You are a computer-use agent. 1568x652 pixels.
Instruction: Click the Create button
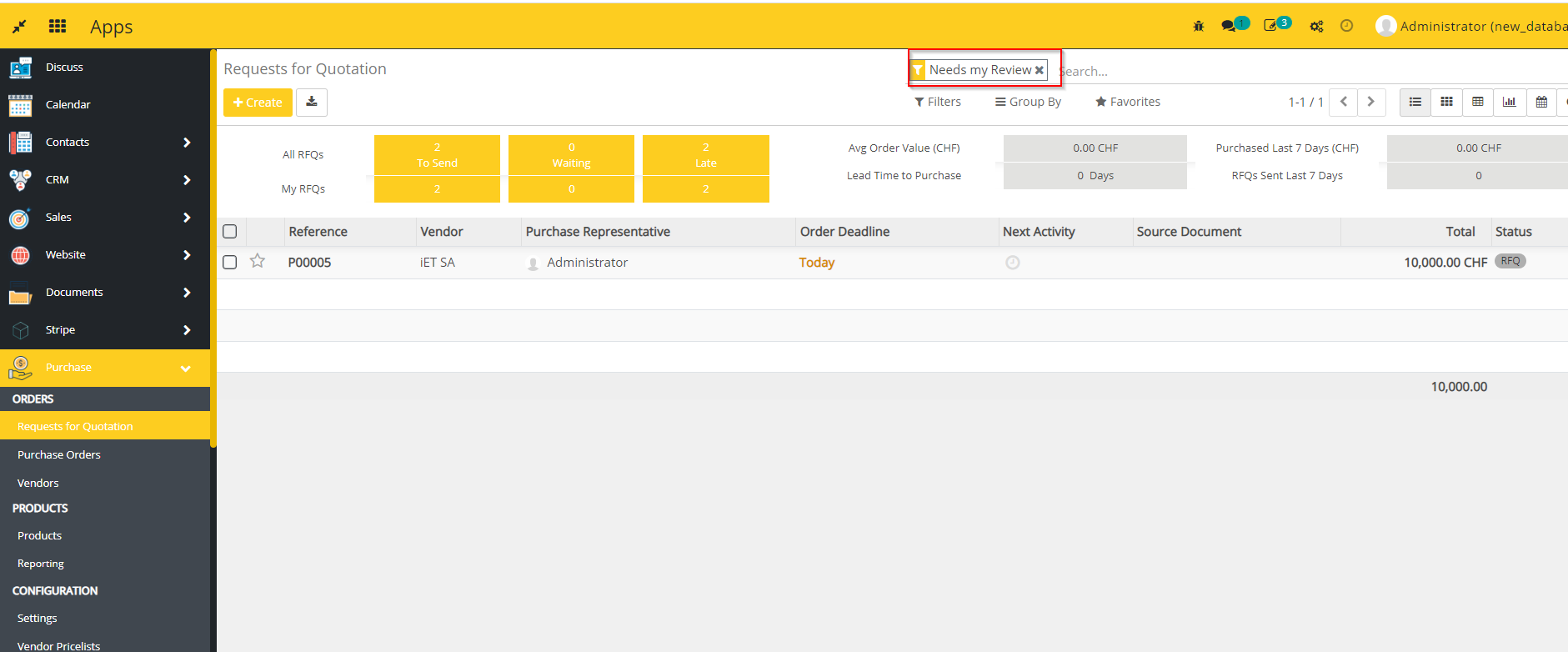258,103
